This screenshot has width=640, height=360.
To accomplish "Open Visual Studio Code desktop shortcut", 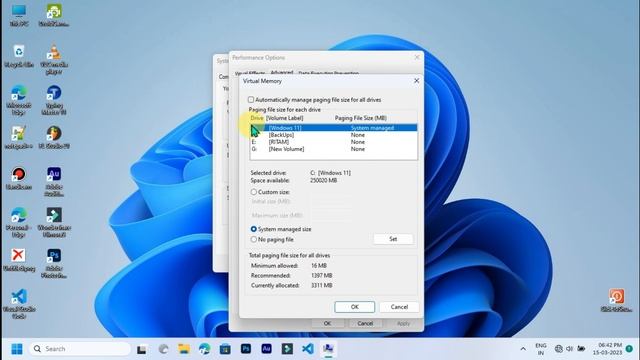I will [19, 304].
